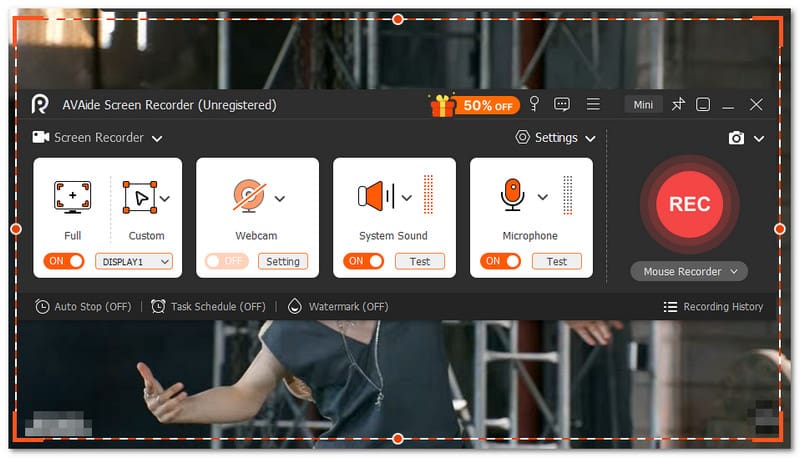Open Task Schedule (OFF) settings
This screenshot has width=800, height=458.
tap(208, 307)
